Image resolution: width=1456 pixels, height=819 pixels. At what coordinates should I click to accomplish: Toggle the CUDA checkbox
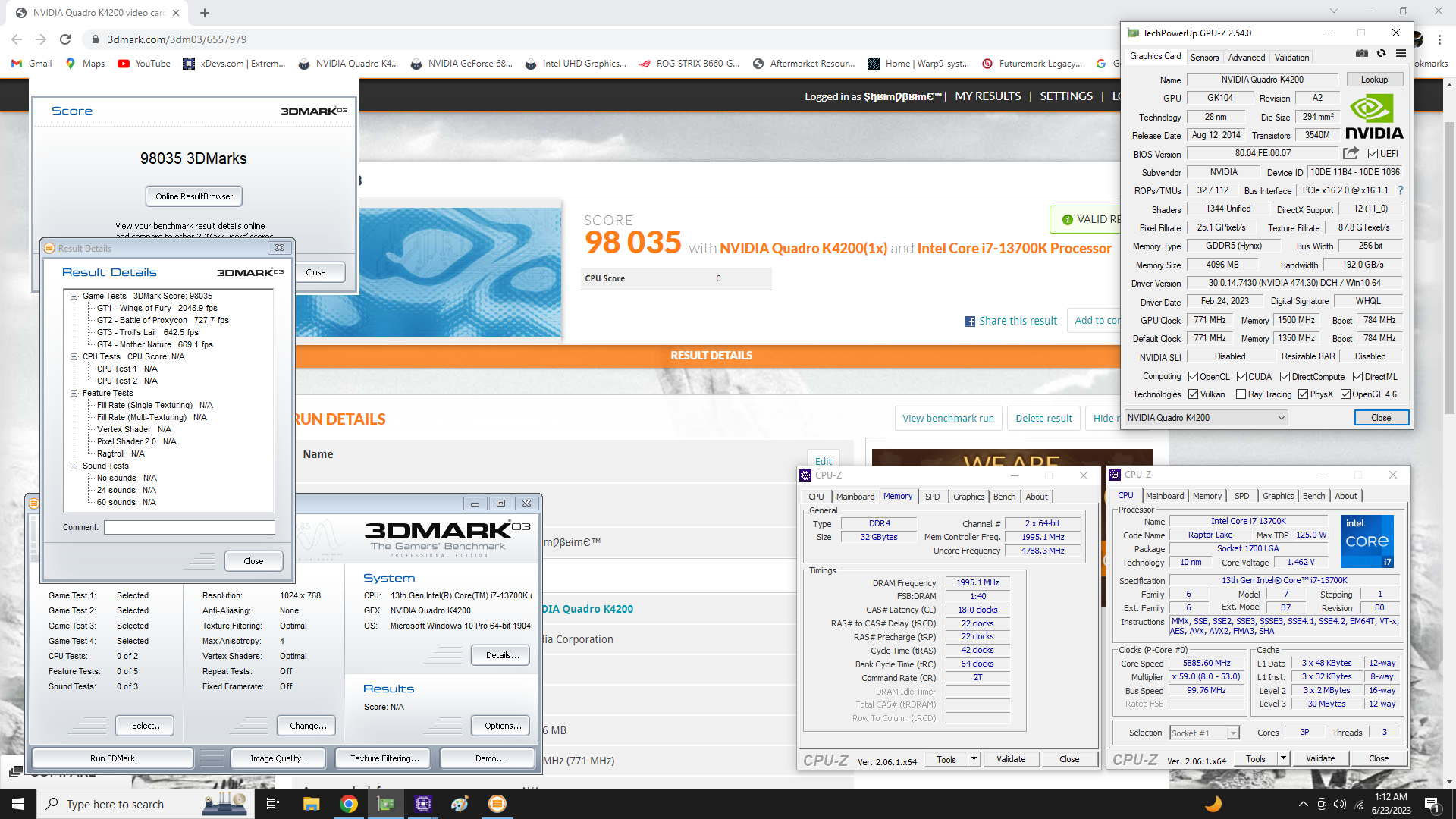pyautogui.click(x=1242, y=377)
